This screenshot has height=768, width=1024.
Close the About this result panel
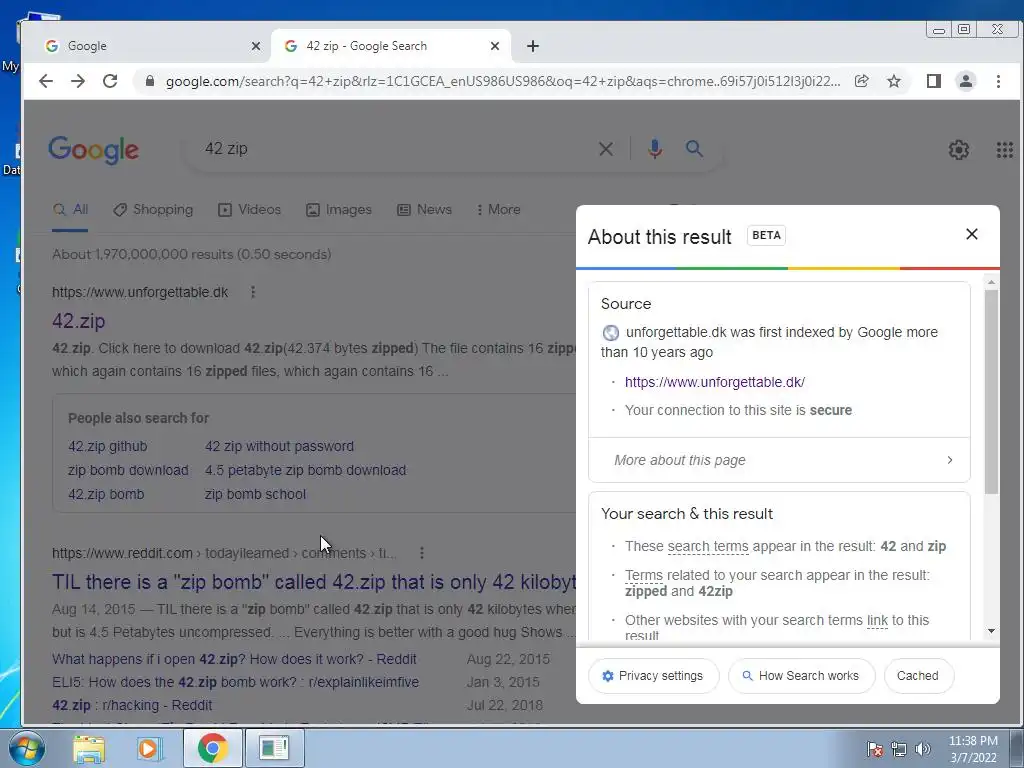[x=972, y=234]
